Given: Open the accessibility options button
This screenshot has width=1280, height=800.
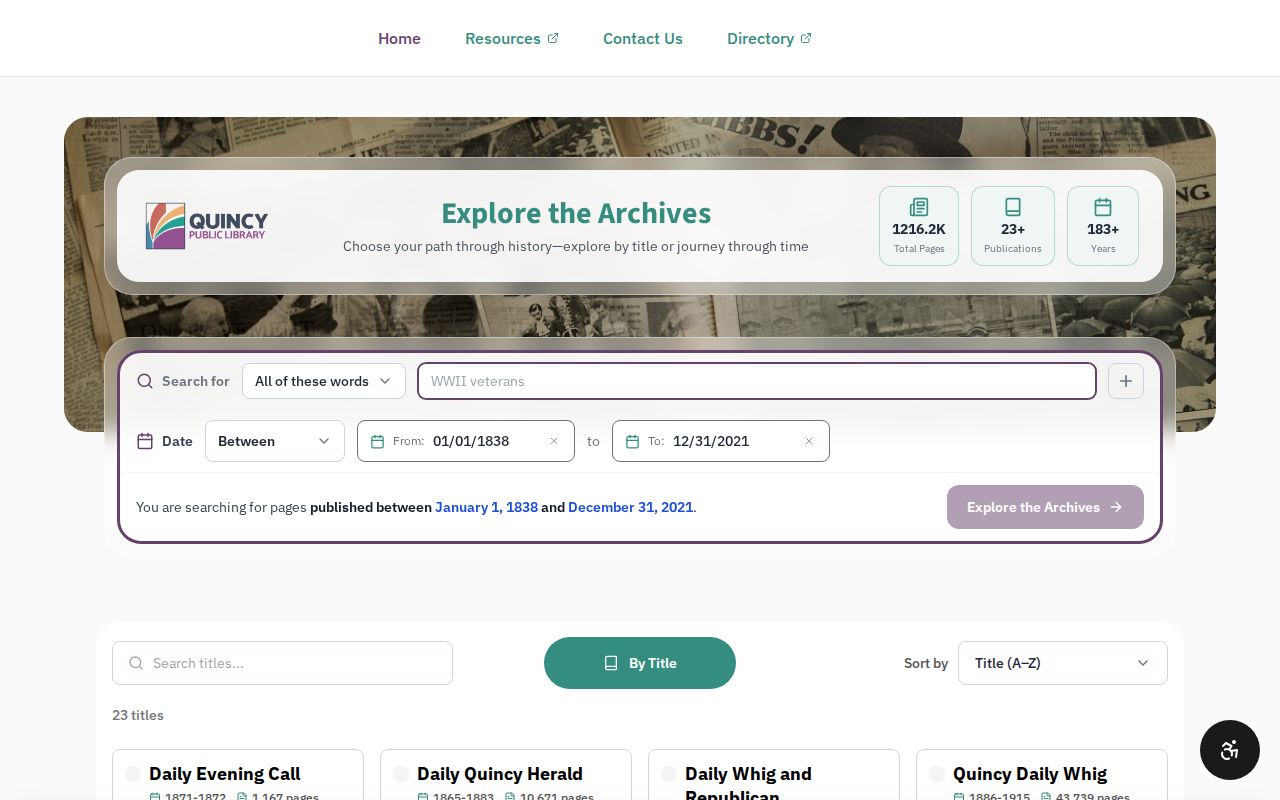Looking at the screenshot, I should [1230, 750].
